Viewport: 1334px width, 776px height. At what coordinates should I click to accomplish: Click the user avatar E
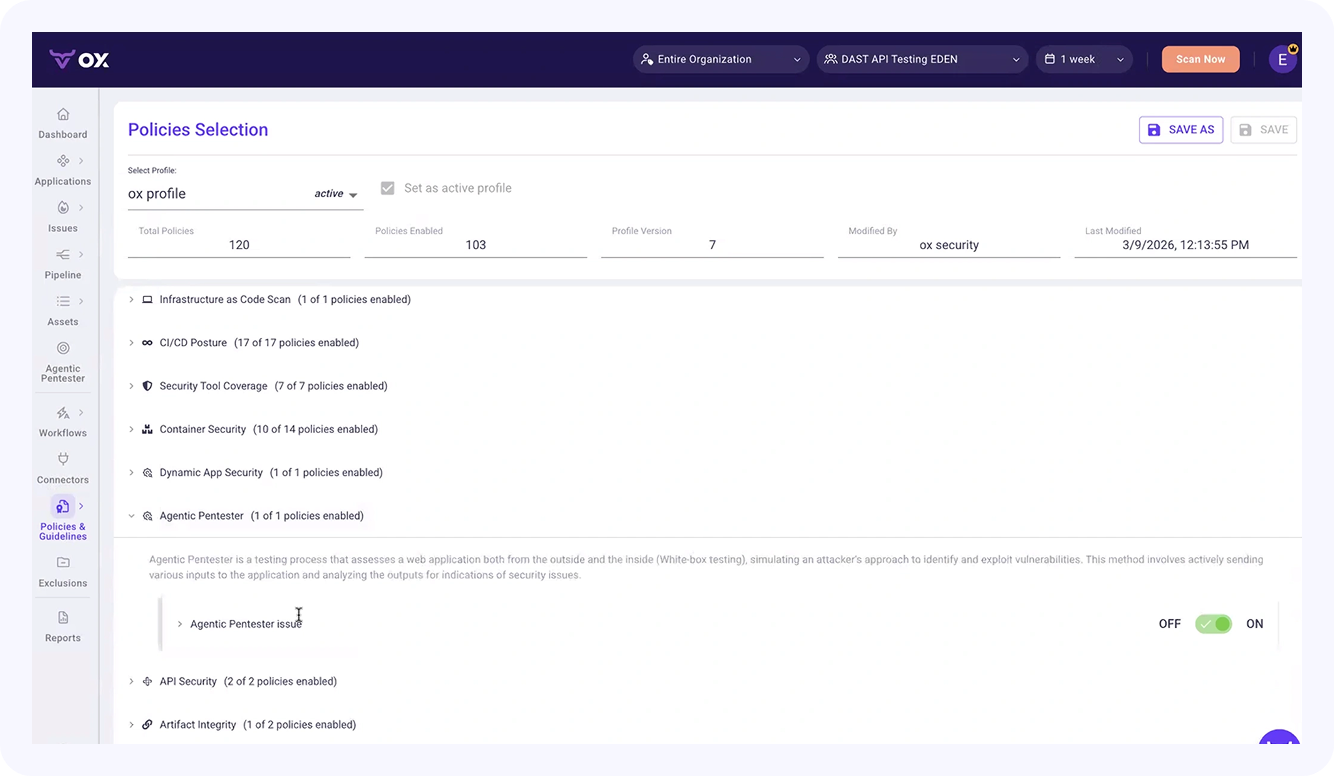tap(1283, 59)
